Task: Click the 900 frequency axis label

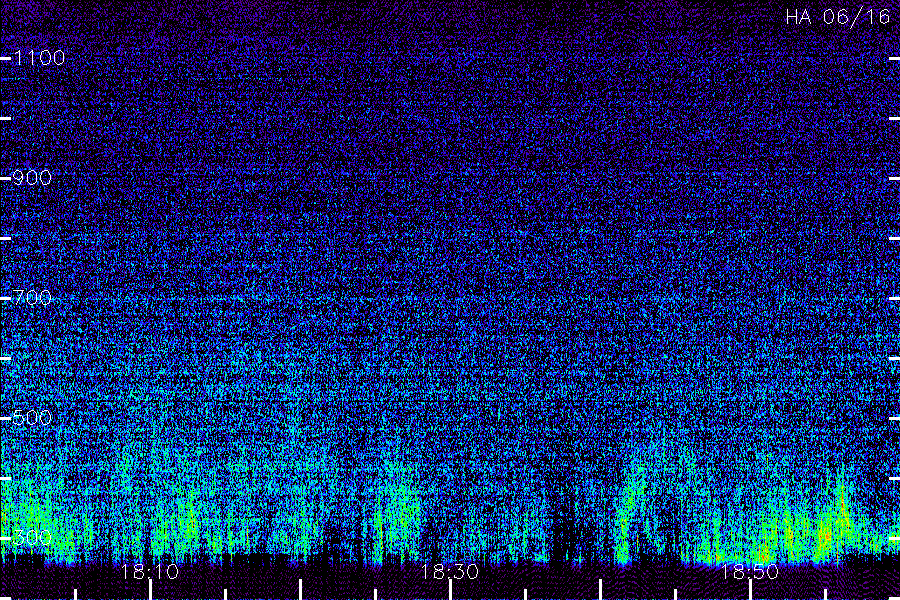Action: tap(32, 178)
